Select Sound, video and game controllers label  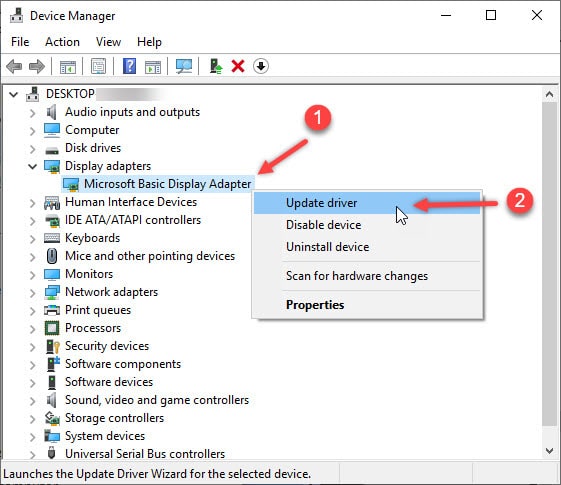157,400
